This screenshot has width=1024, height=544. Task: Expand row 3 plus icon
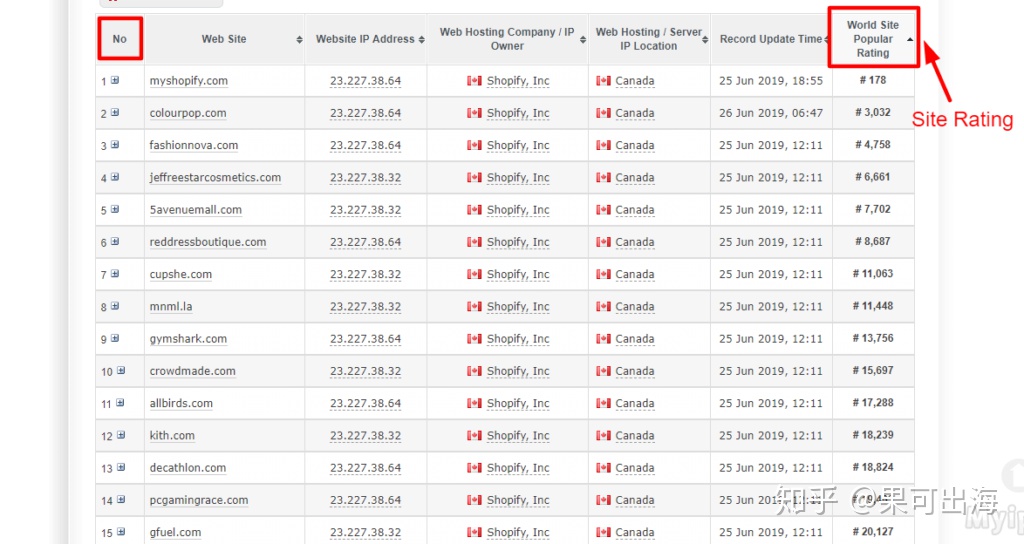tap(115, 144)
